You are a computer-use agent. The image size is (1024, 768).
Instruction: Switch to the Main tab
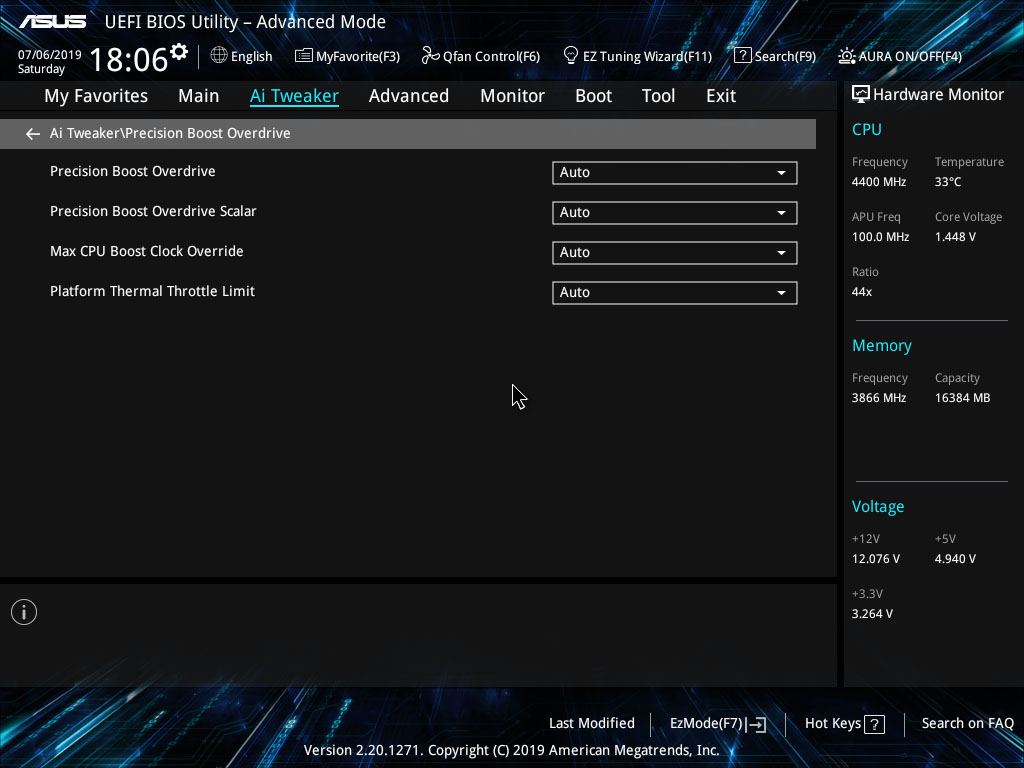(x=199, y=96)
